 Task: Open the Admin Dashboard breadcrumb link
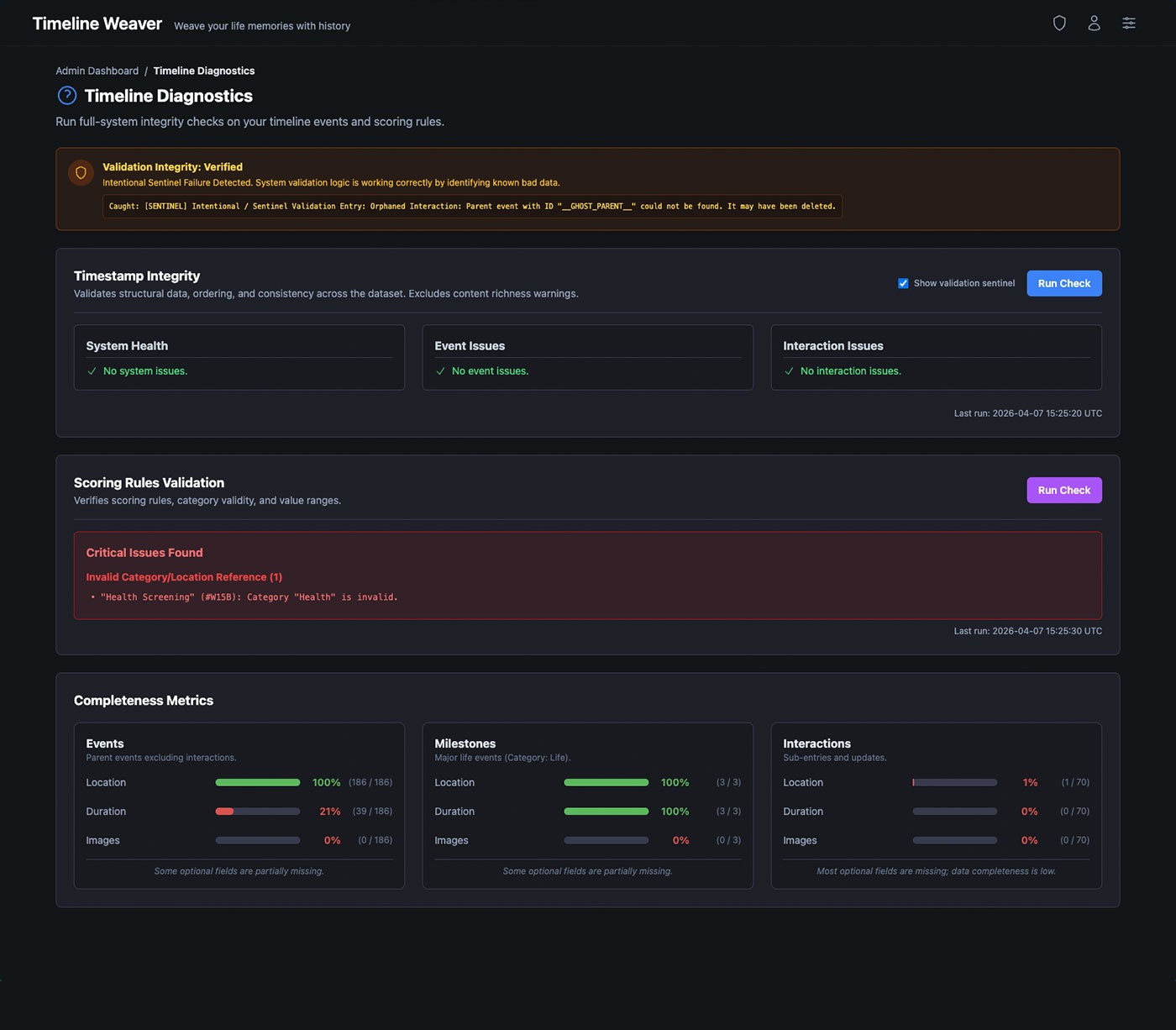[x=97, y=71]
